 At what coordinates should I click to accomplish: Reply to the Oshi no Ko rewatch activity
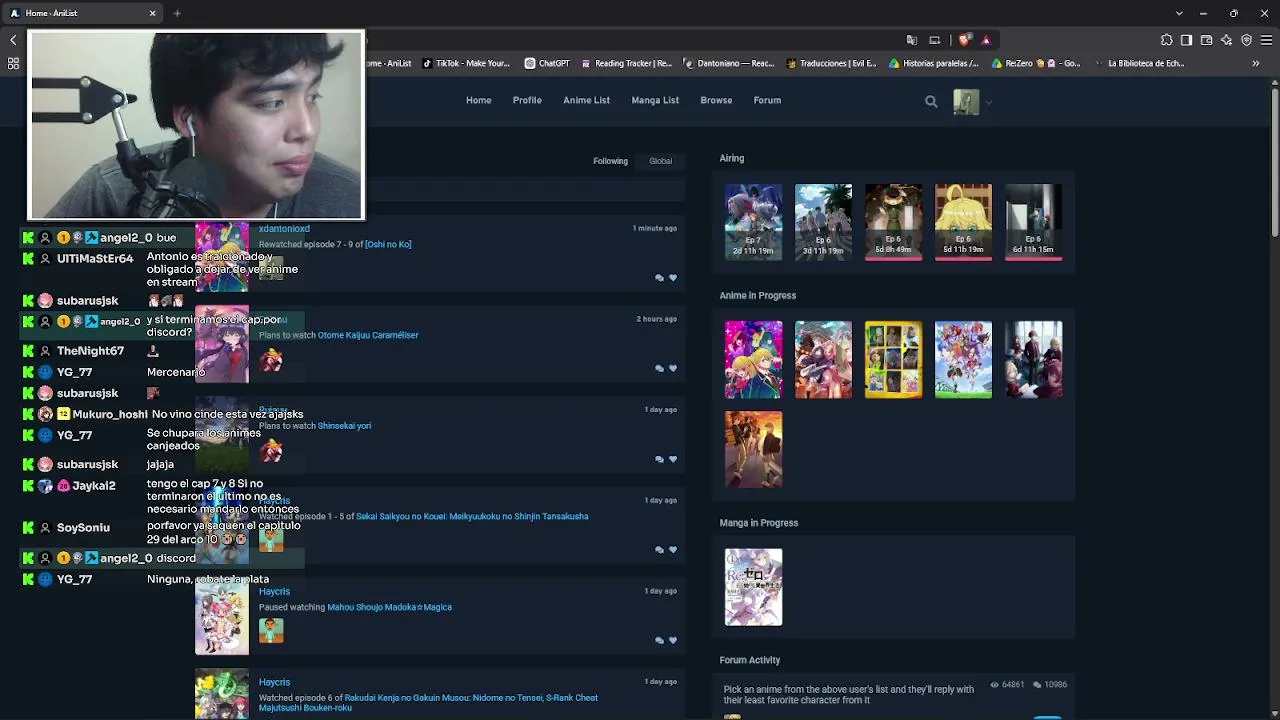pyautogui.click(x=659, y=278)
